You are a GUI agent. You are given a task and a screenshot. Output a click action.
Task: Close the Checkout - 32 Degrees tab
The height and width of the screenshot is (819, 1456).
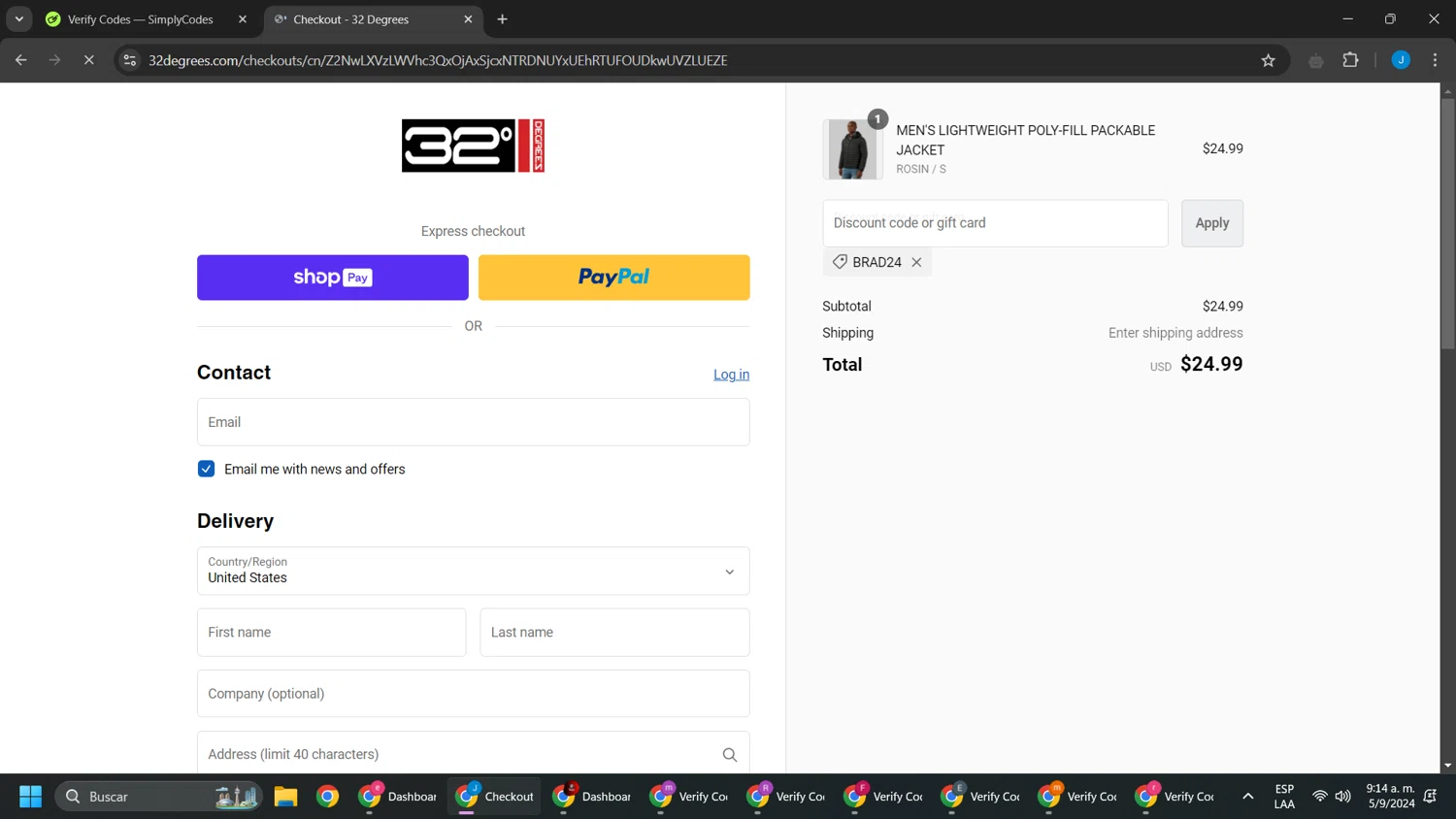pos(468,19)
